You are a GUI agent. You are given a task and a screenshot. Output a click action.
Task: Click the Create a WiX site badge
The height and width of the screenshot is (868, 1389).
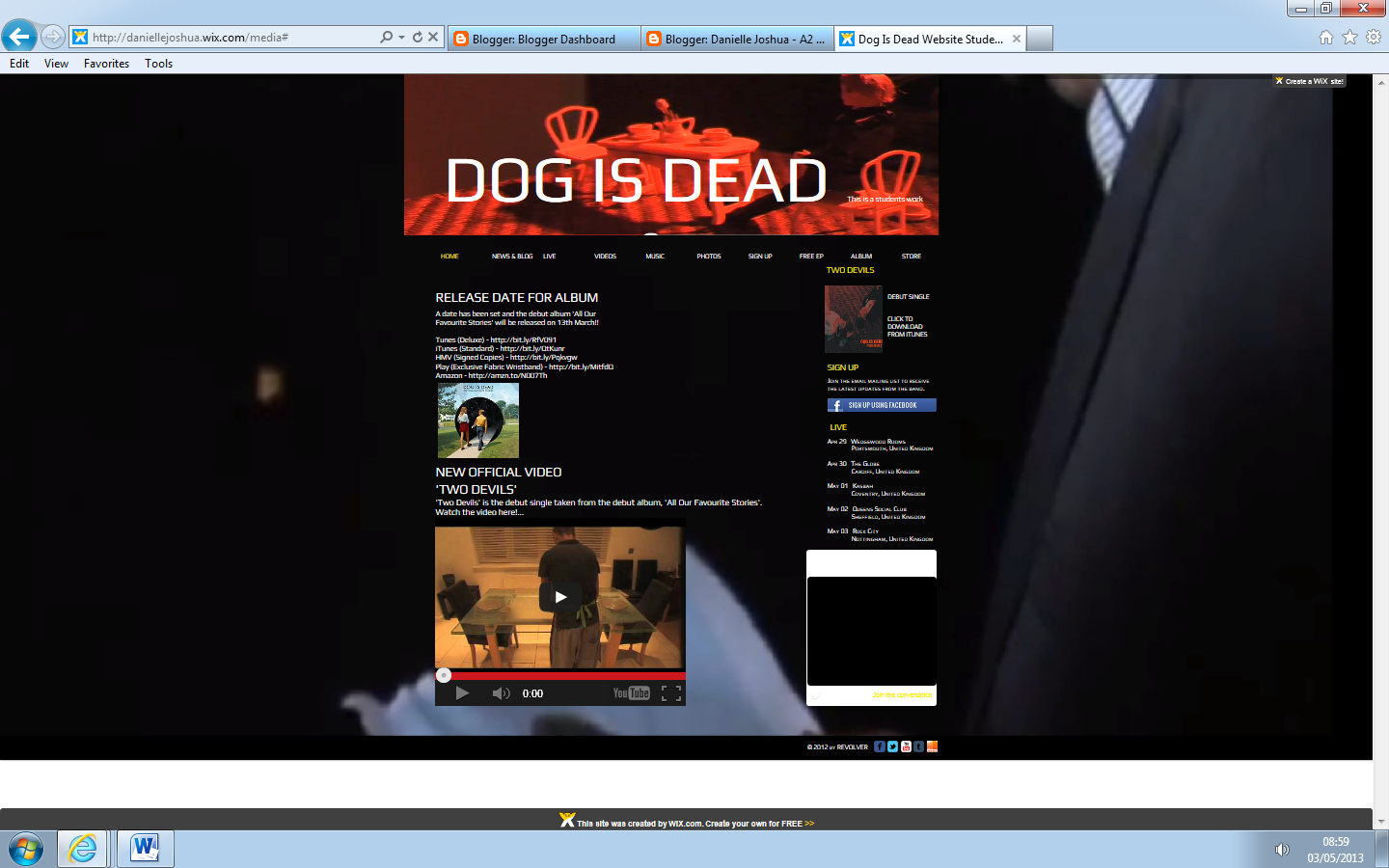pyautogui.click(x=1309, y=81)
